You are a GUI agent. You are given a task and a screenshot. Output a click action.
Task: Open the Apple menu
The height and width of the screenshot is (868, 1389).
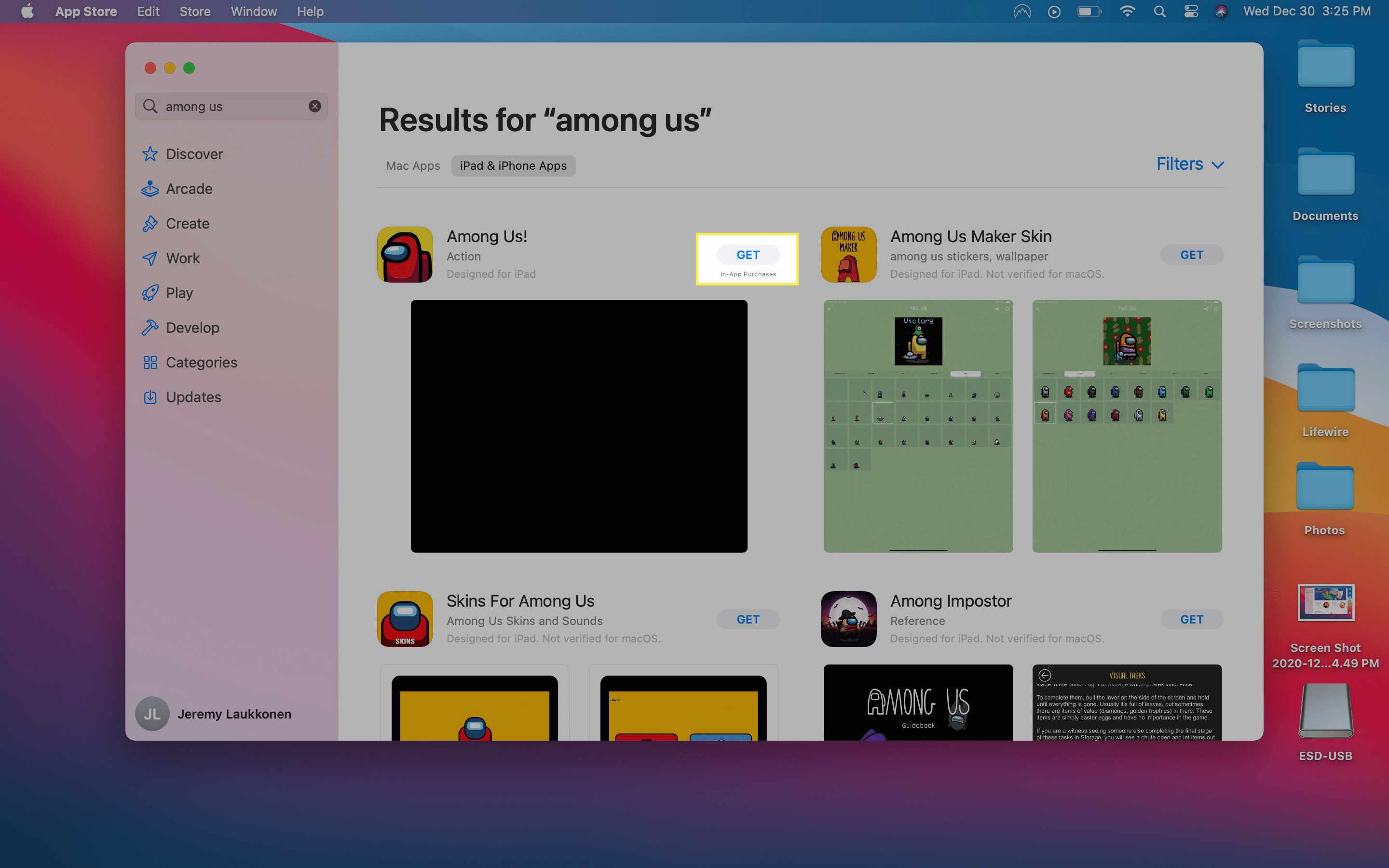point(27,12)
